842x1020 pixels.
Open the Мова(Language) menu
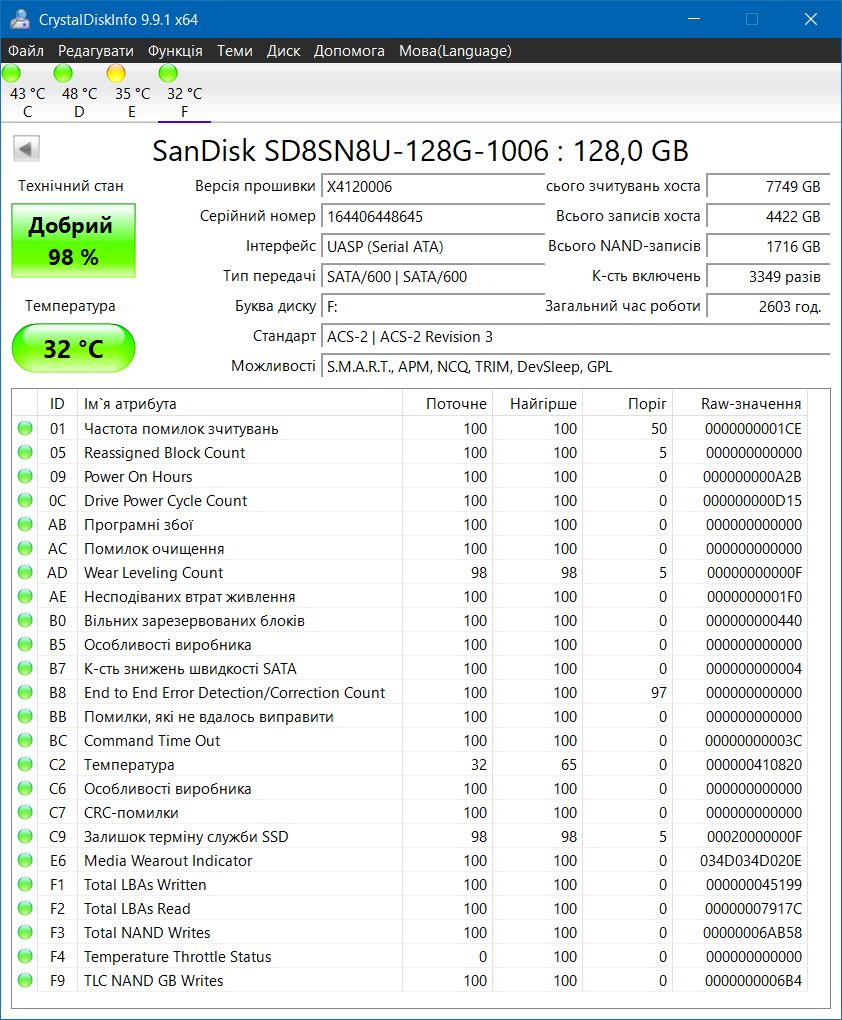[x=455, y=51]
